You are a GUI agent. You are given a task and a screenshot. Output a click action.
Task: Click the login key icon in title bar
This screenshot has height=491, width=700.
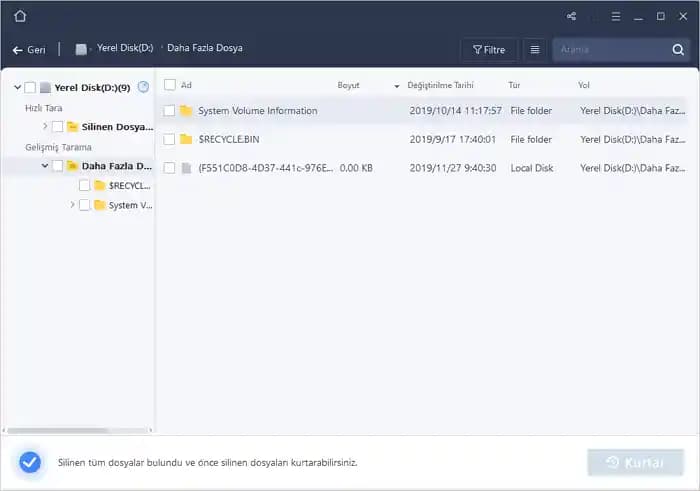593,16
